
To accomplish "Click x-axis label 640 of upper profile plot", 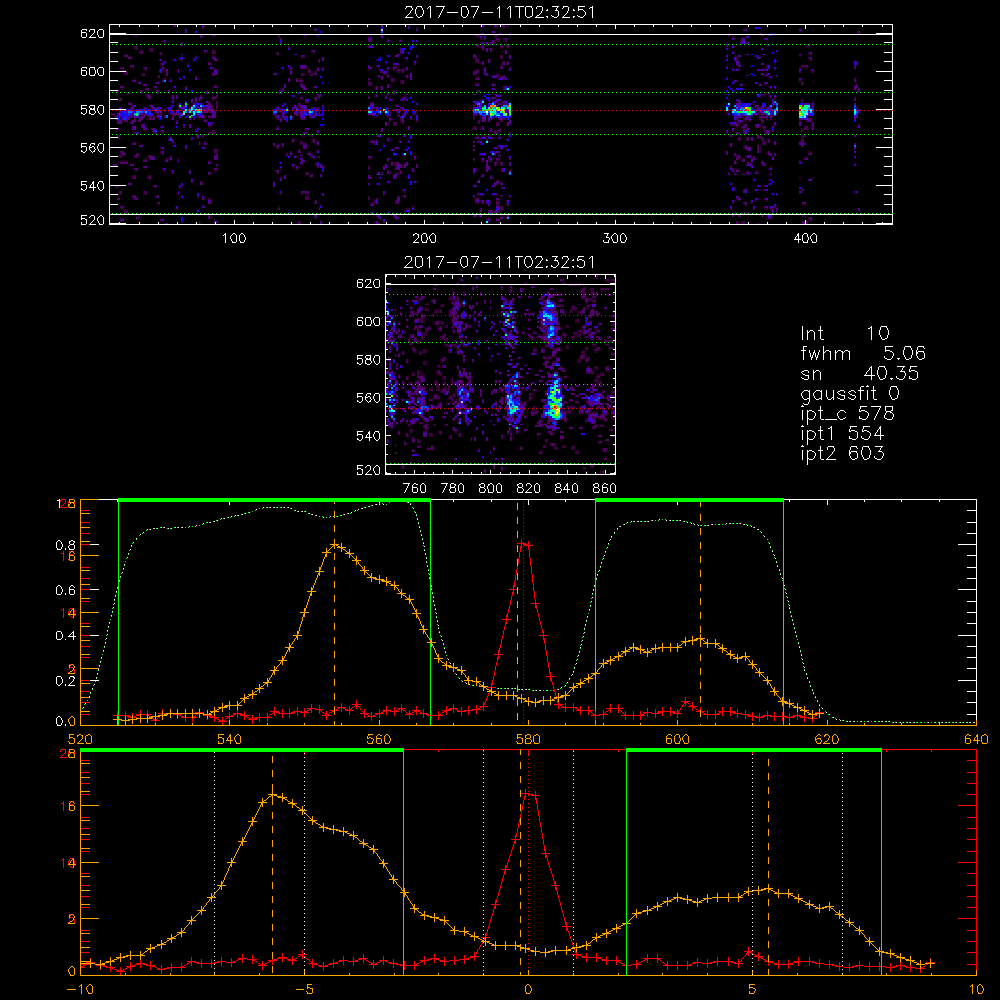I will coord(976,739).
